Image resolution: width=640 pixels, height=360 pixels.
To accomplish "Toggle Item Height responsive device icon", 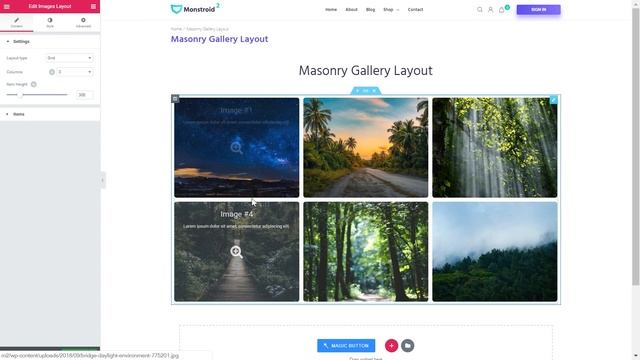I will click(x=33, y=84).
